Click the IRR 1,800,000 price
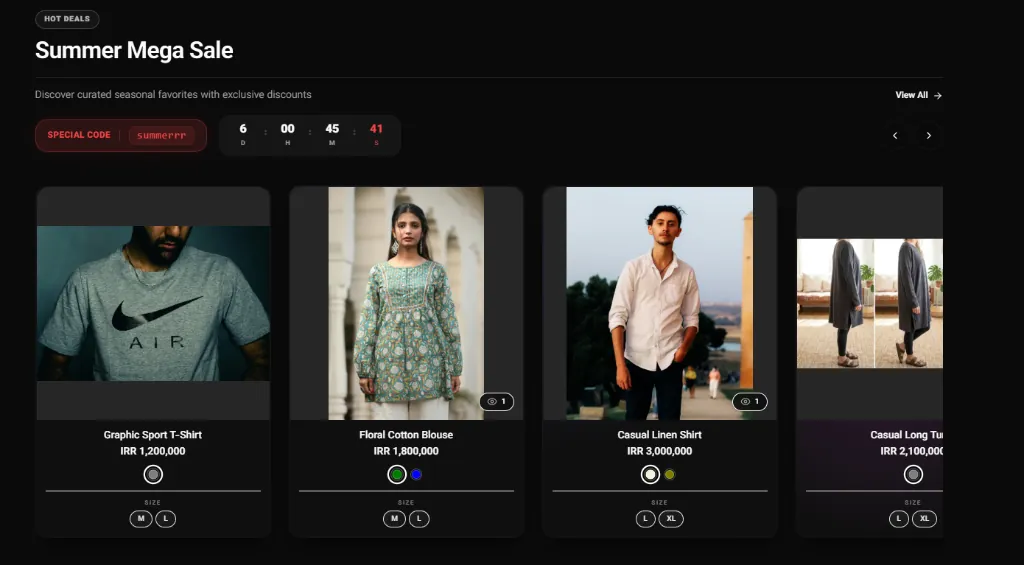Screen dimensions: 1024x565 (406, 451)
